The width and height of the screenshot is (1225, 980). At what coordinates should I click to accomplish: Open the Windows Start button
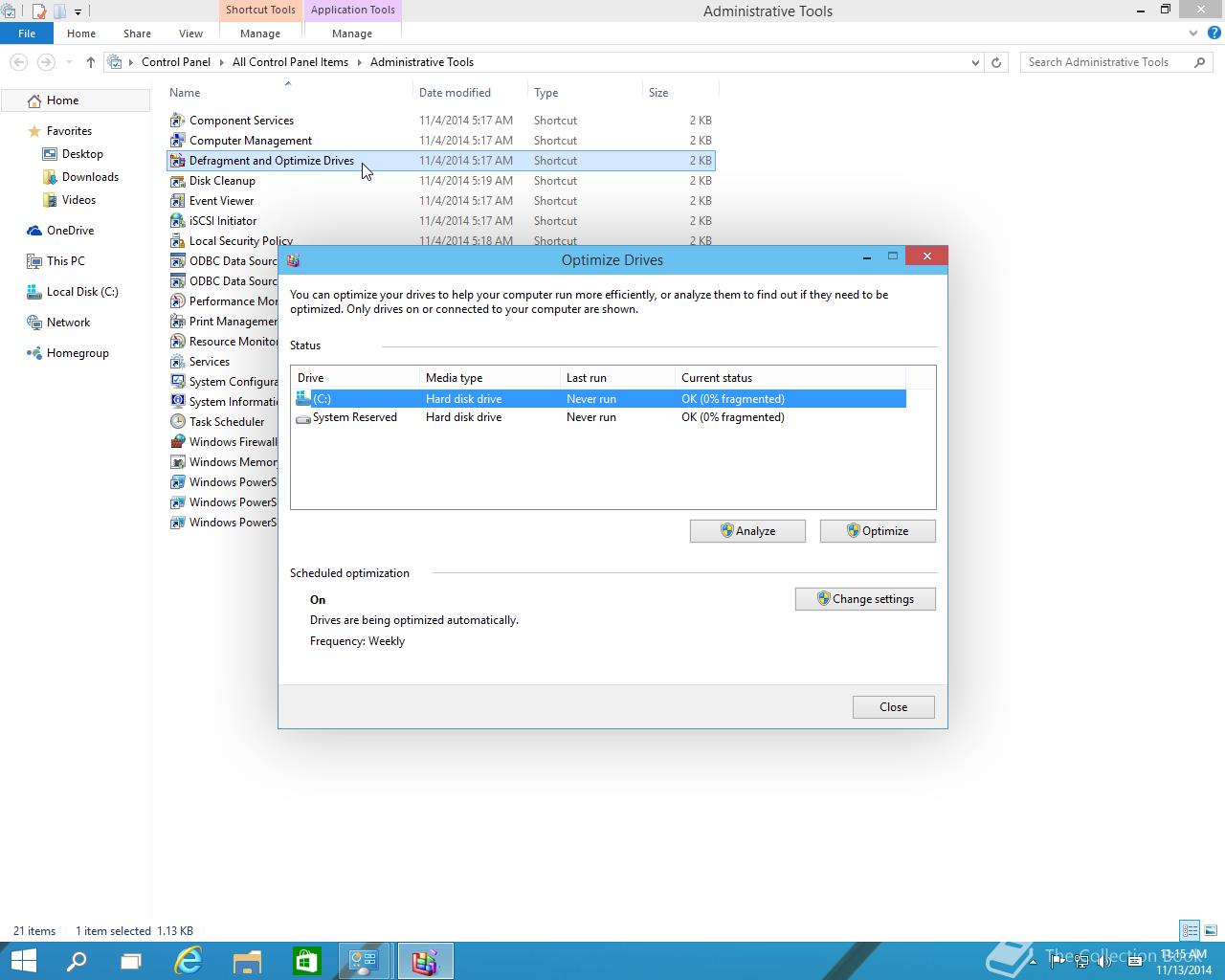point(23,961)
